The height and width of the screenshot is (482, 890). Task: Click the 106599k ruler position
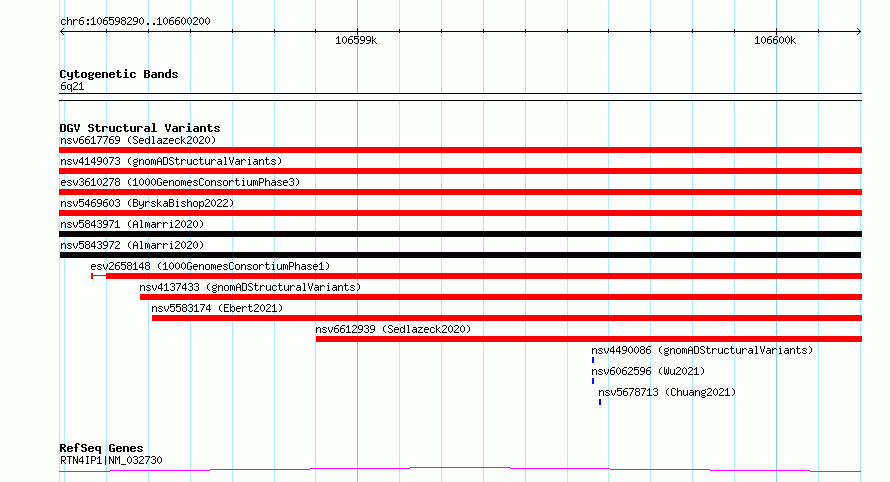(356, 40)
